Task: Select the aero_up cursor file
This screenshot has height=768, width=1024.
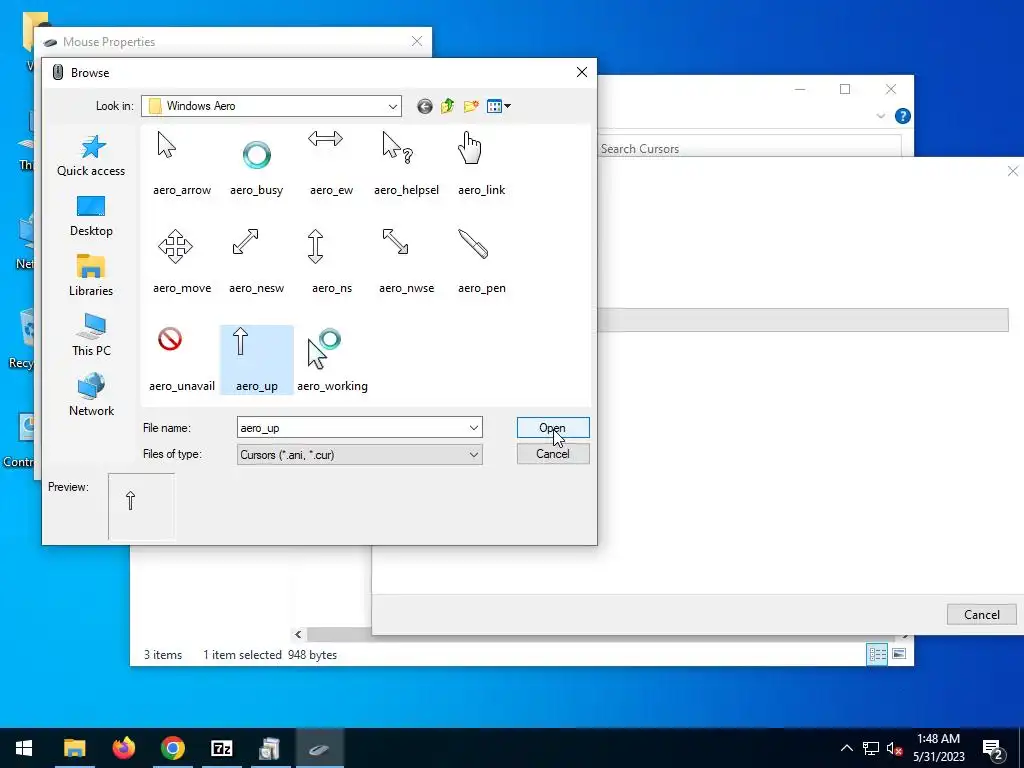Action: pyautogui.click(x=257, y=359)
